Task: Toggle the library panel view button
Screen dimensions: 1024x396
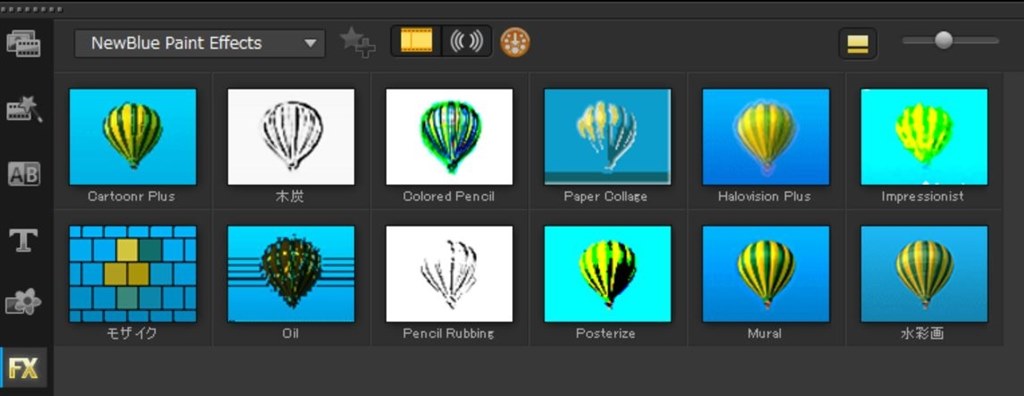Action: pyautogui.click(x=857, y=44)
